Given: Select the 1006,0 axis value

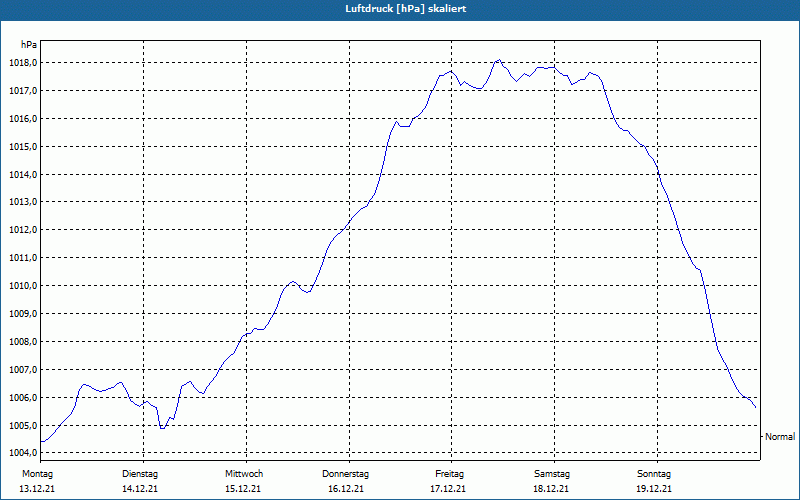Looking at the screenshot, I should click(23, 398).
